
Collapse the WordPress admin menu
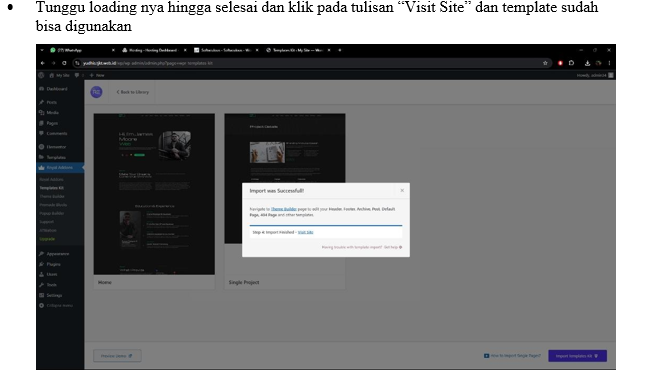(59, 305)
